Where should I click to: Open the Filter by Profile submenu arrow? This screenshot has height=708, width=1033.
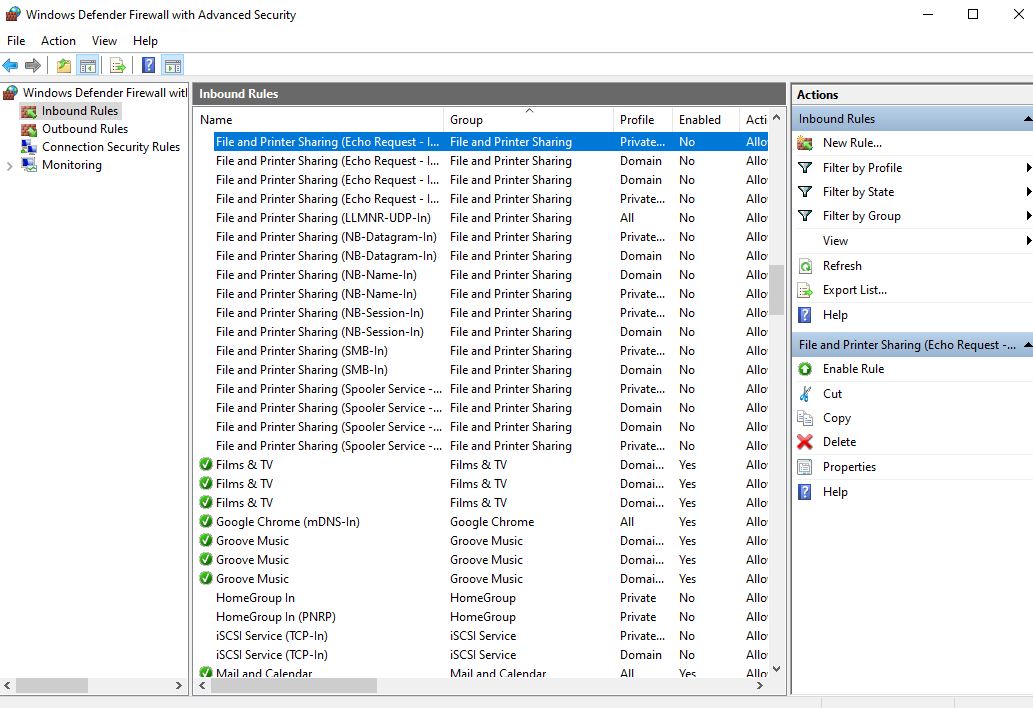point(1028,168)
